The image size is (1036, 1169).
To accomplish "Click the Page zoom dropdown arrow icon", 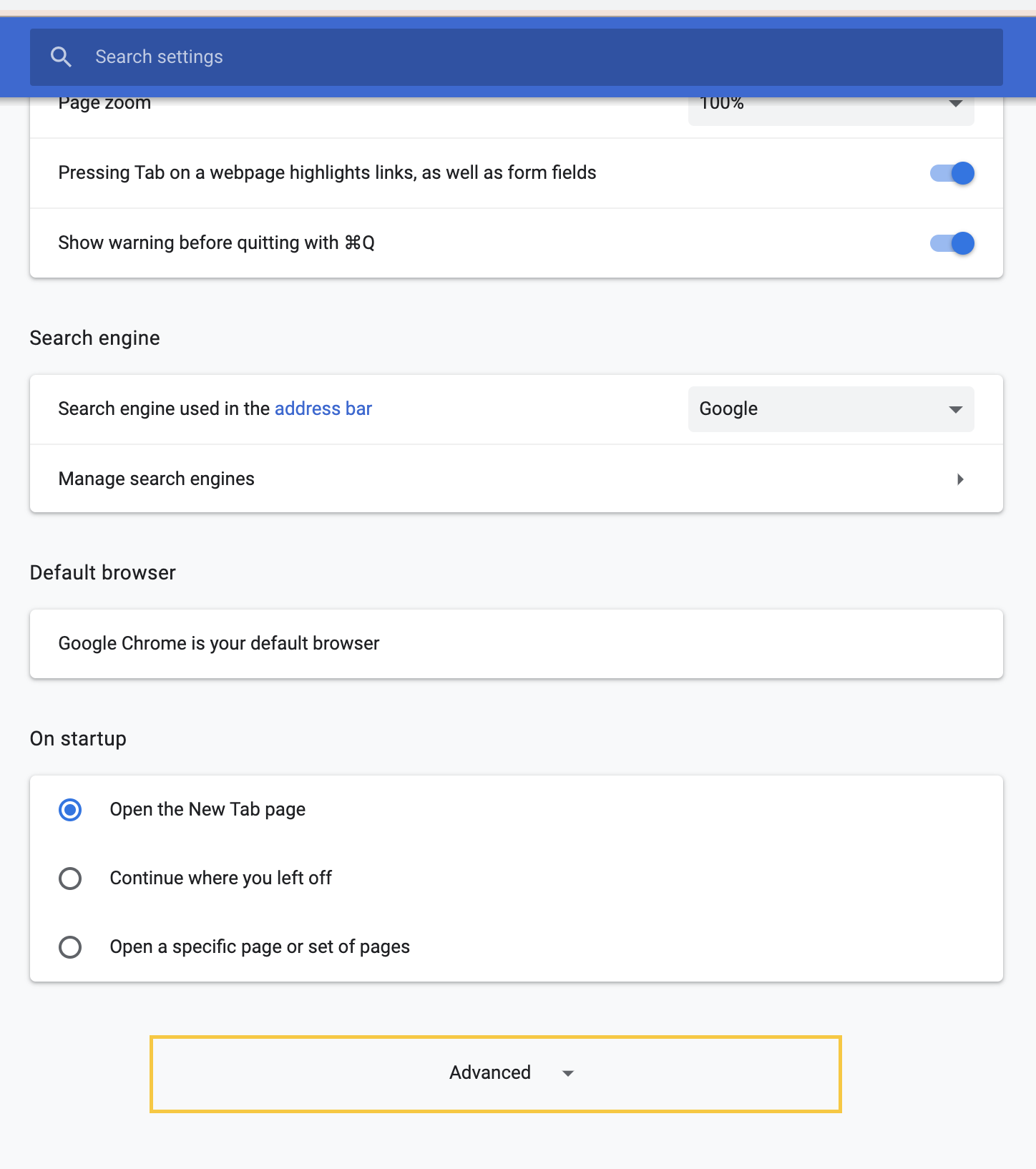I will [x=955, y=103].
